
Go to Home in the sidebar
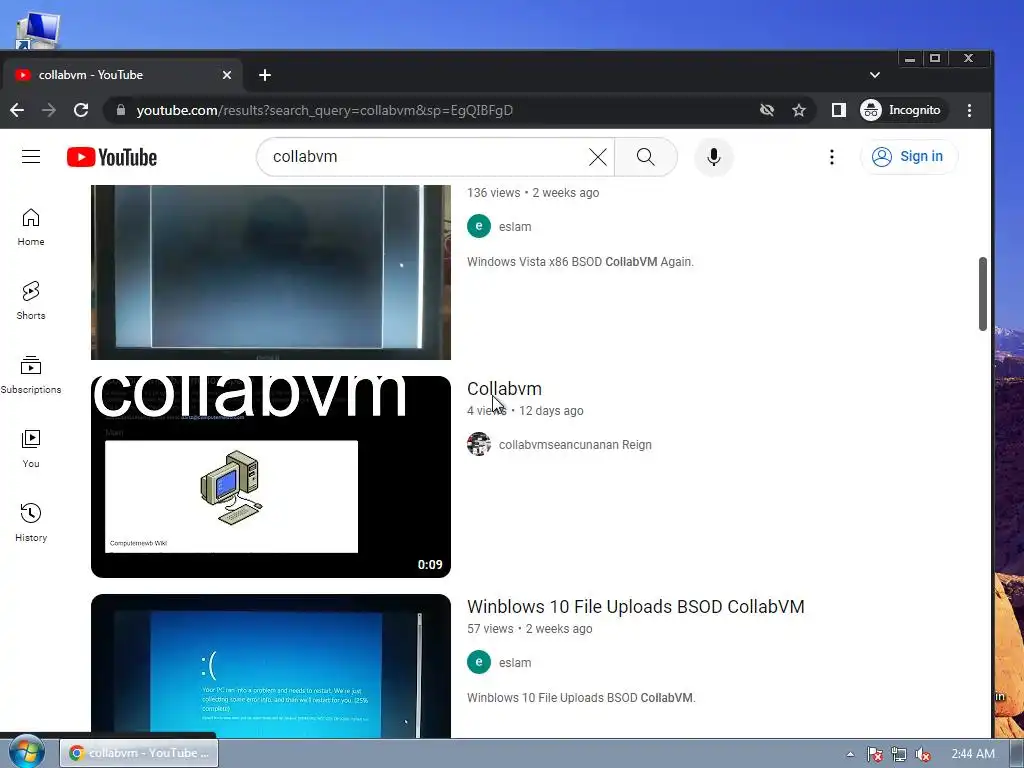tap(31, 227)
